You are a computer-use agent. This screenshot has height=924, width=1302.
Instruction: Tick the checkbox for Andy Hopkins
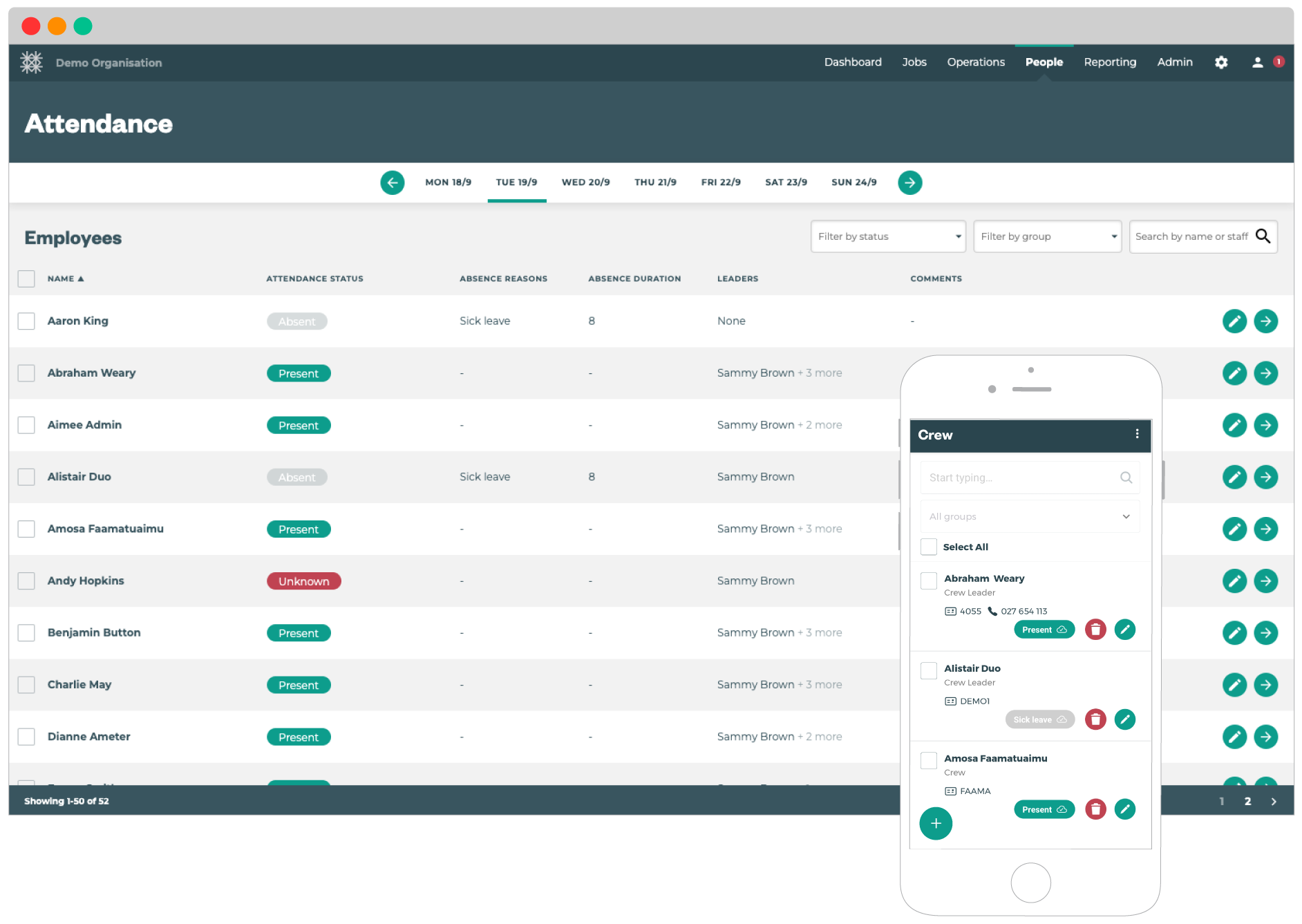coord(26,581)
